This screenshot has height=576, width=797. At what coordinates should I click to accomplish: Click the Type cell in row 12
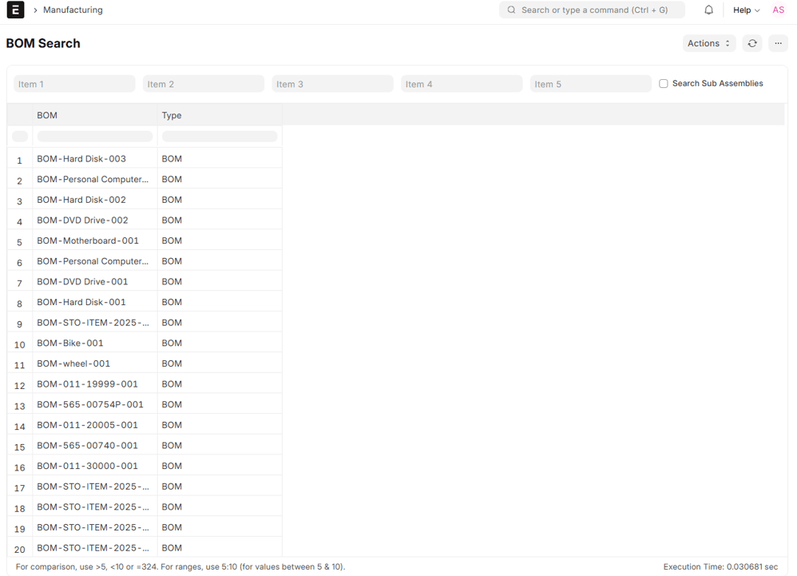click(x=220, y=384)
